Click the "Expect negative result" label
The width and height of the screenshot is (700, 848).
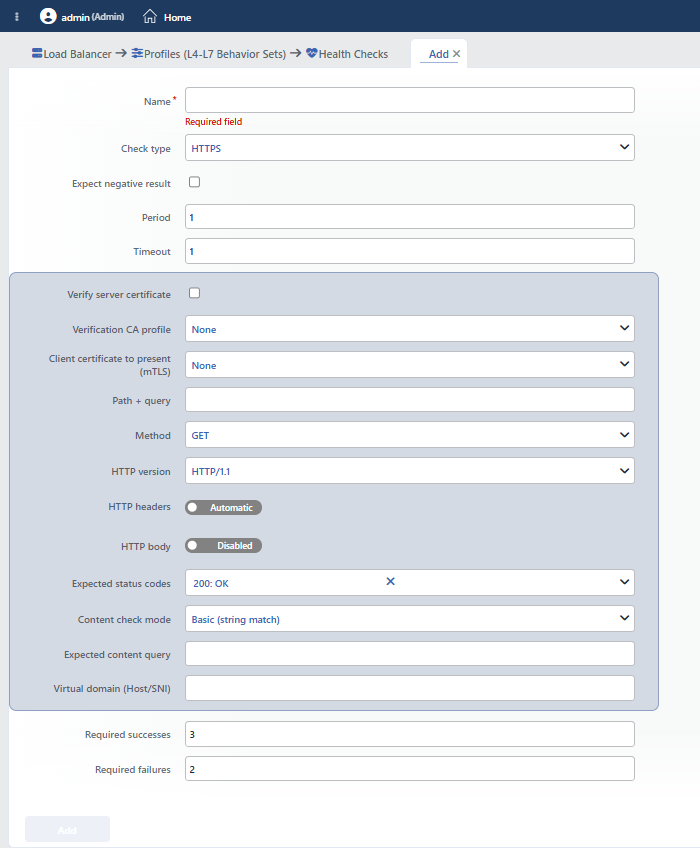[121, 184]
